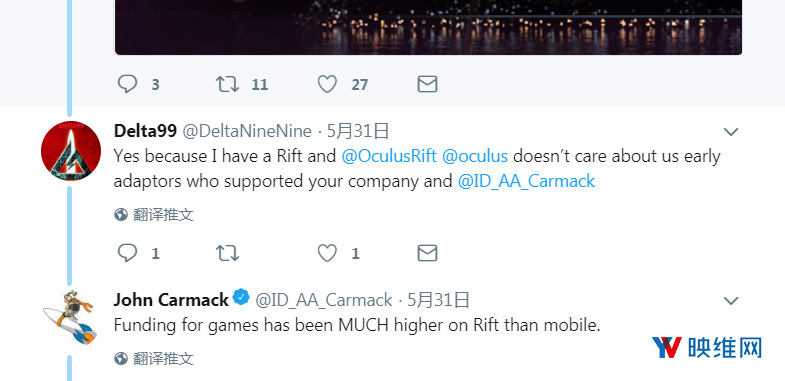The width and height of the screenshot is (785, 381).
Task: Share Delta99's tweet via message envelope
Action: point(428,253)
